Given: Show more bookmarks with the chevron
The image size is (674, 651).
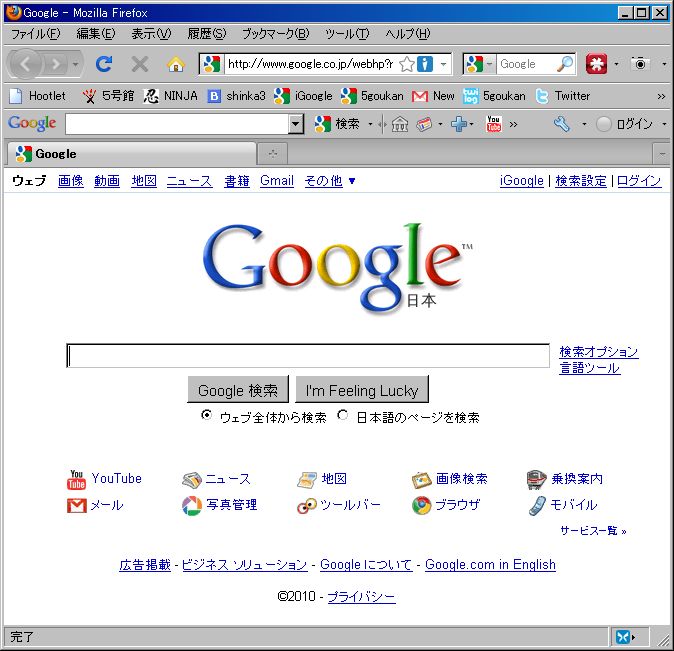Looking at the screenshot, I should point(662,96).
